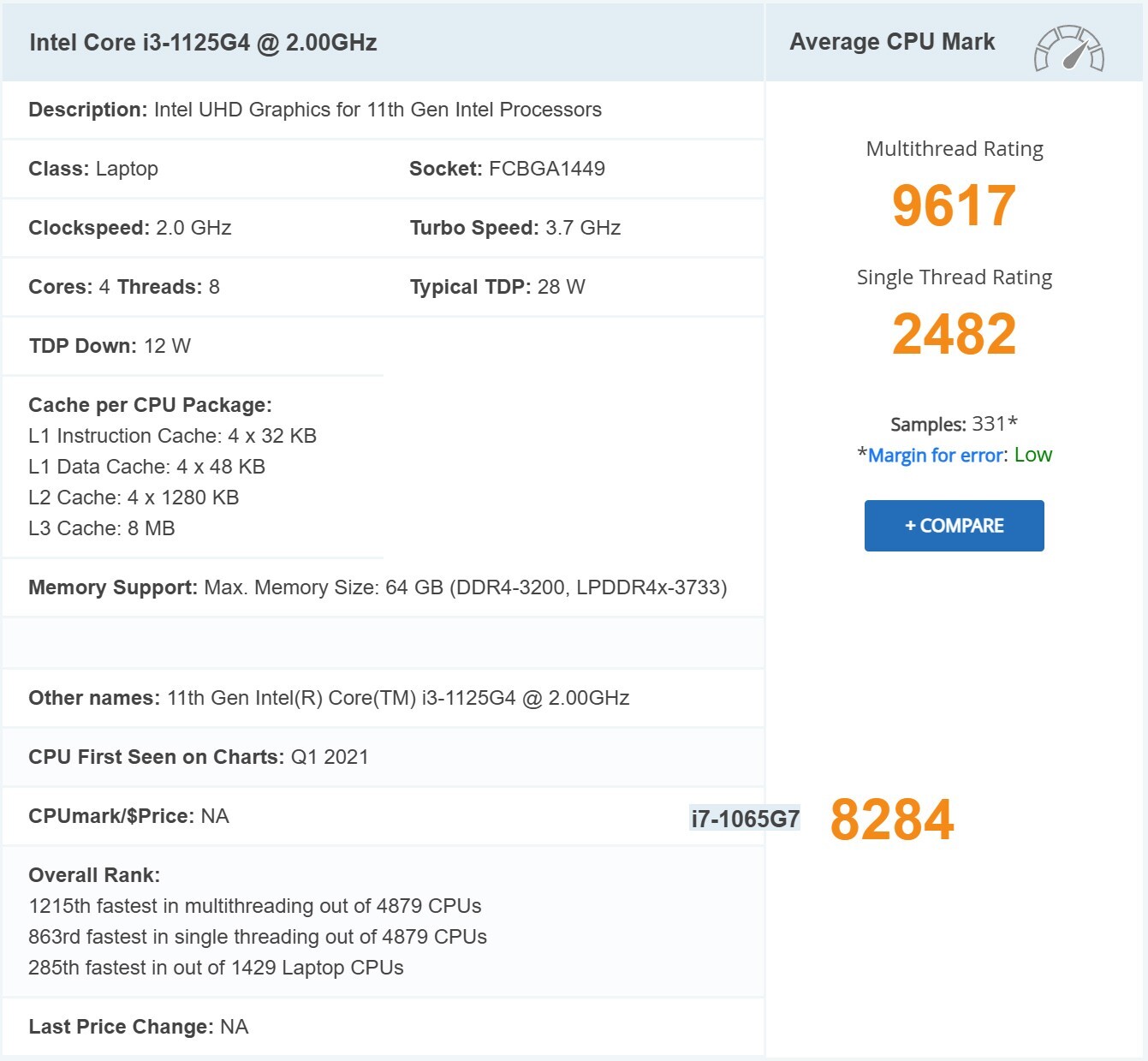Click the Last Price Change: NA entry
The image size is (1148, 1061).
pyautogui.click(x=139, y=1027)
